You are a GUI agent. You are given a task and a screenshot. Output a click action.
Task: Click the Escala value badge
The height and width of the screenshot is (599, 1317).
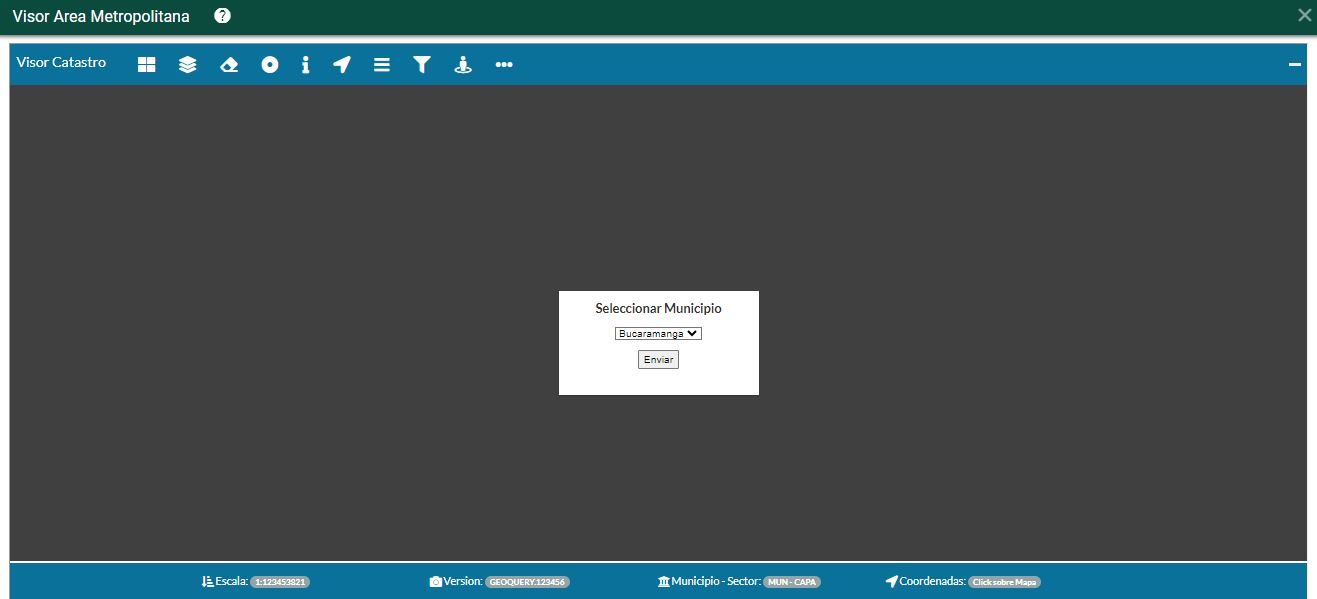(280, 582)
